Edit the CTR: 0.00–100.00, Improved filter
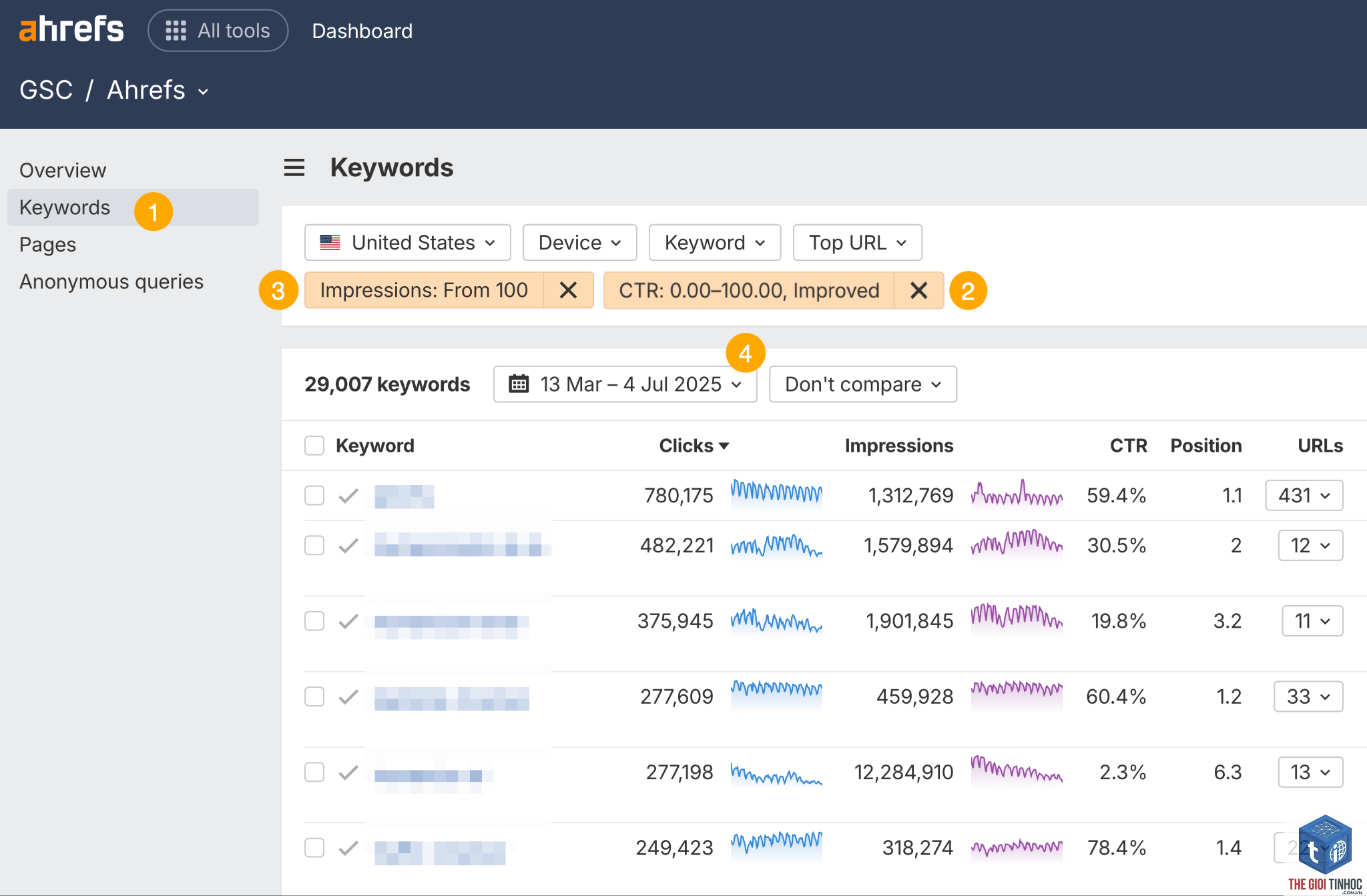 749,290
